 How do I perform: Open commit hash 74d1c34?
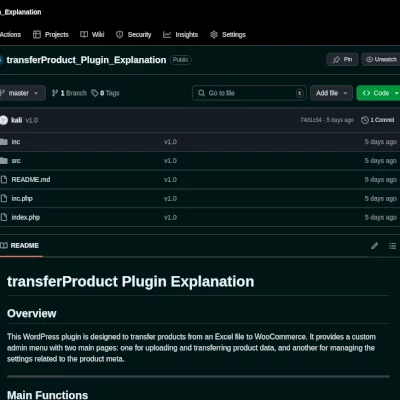point(311,120)
